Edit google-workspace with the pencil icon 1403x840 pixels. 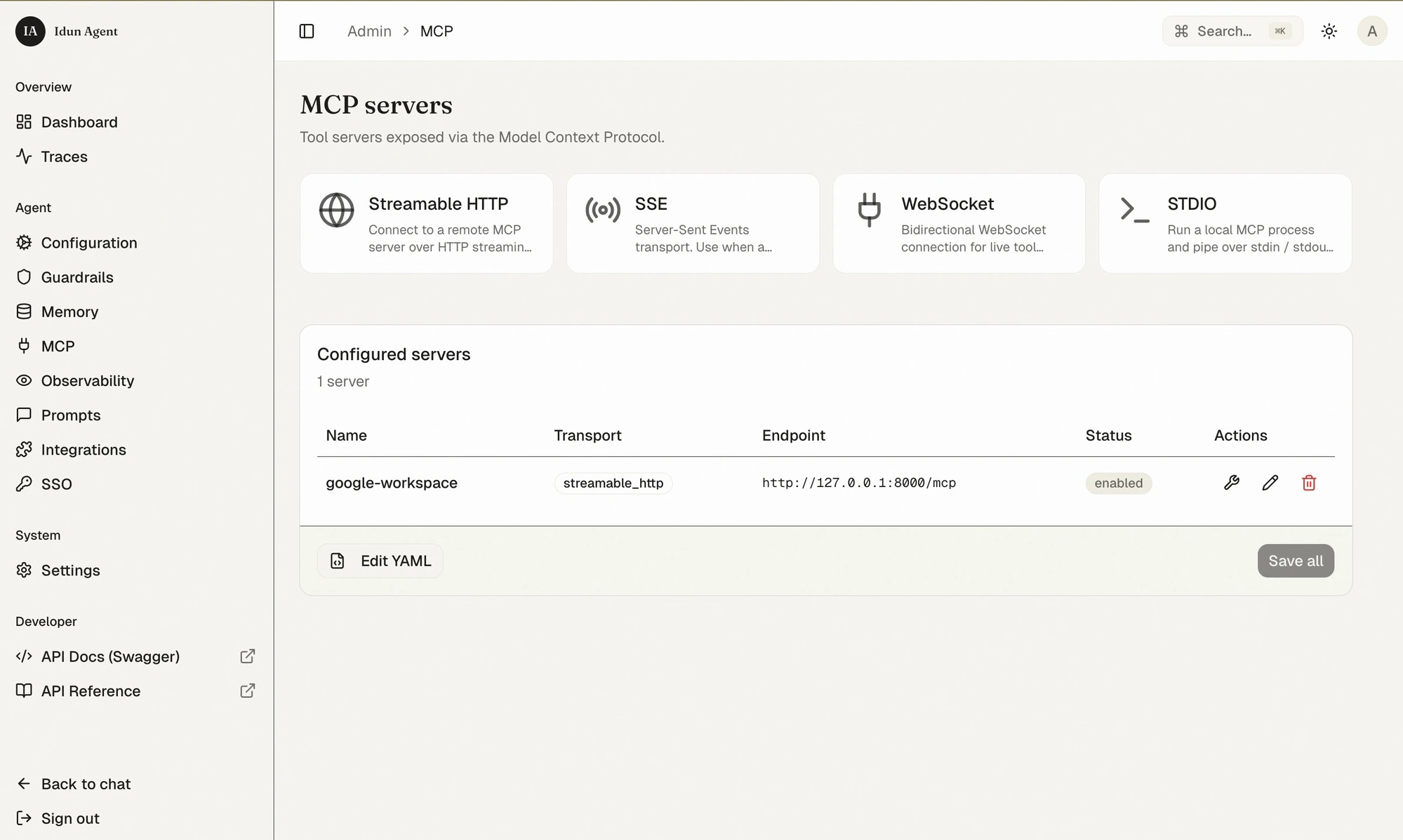coord(1270,482)
